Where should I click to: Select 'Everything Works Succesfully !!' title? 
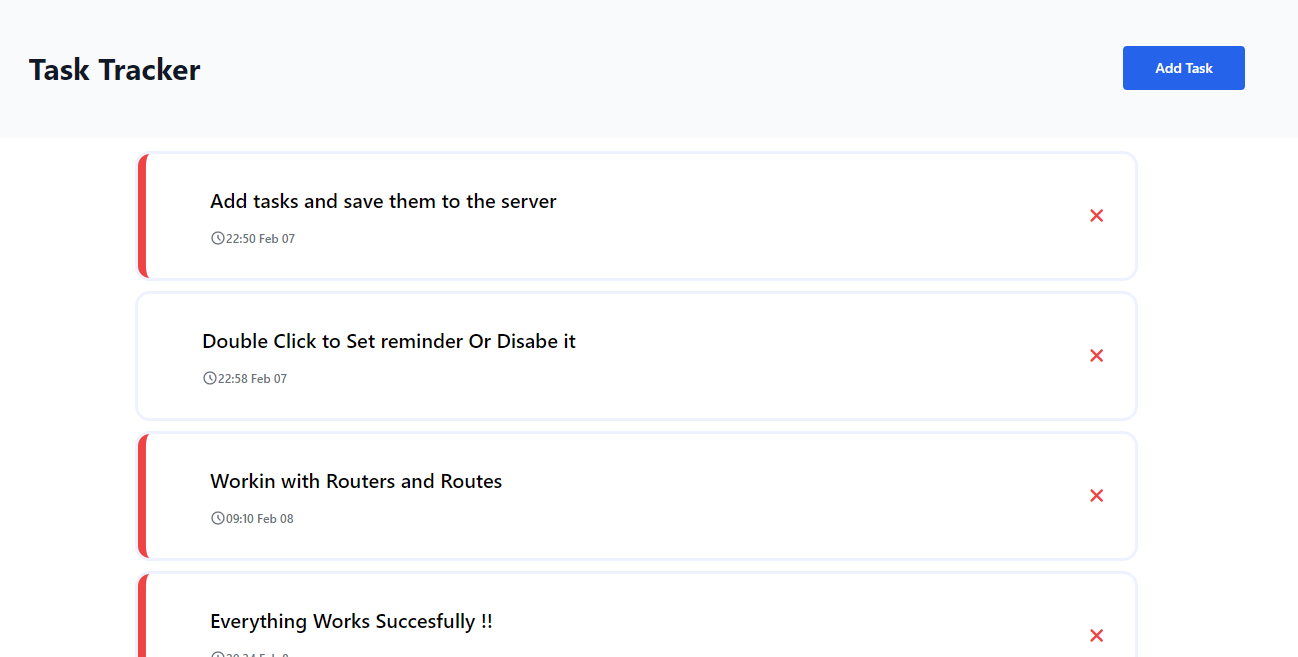(351, 621)
